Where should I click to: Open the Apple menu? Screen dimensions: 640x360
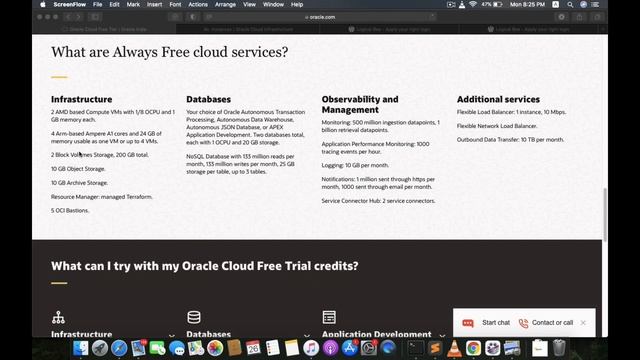pyautogui.click(x=43, y=4)
